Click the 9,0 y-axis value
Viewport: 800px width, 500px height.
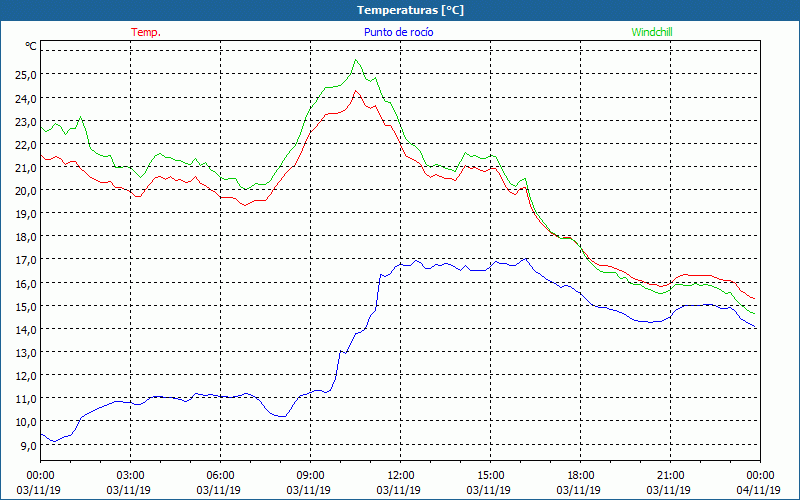(28, 445)
